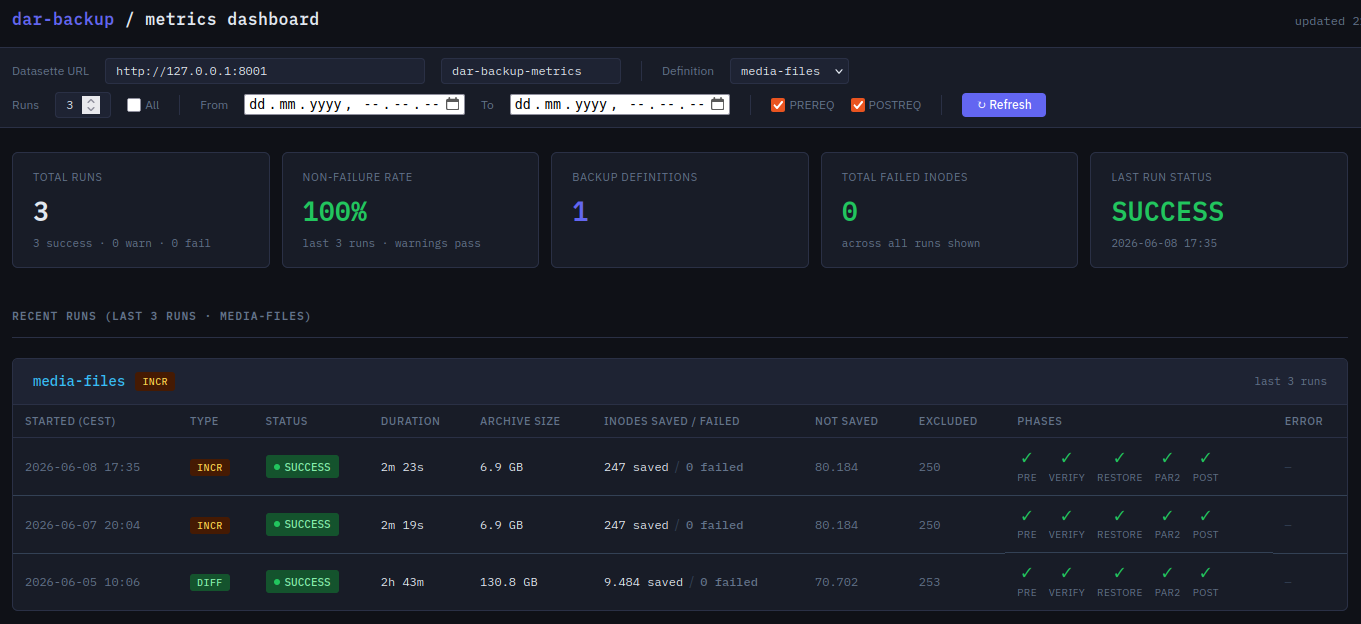Screen dimensions: 1361x624
Task: Click the 70.702 not saved cell
Action: tap(836, 582)
